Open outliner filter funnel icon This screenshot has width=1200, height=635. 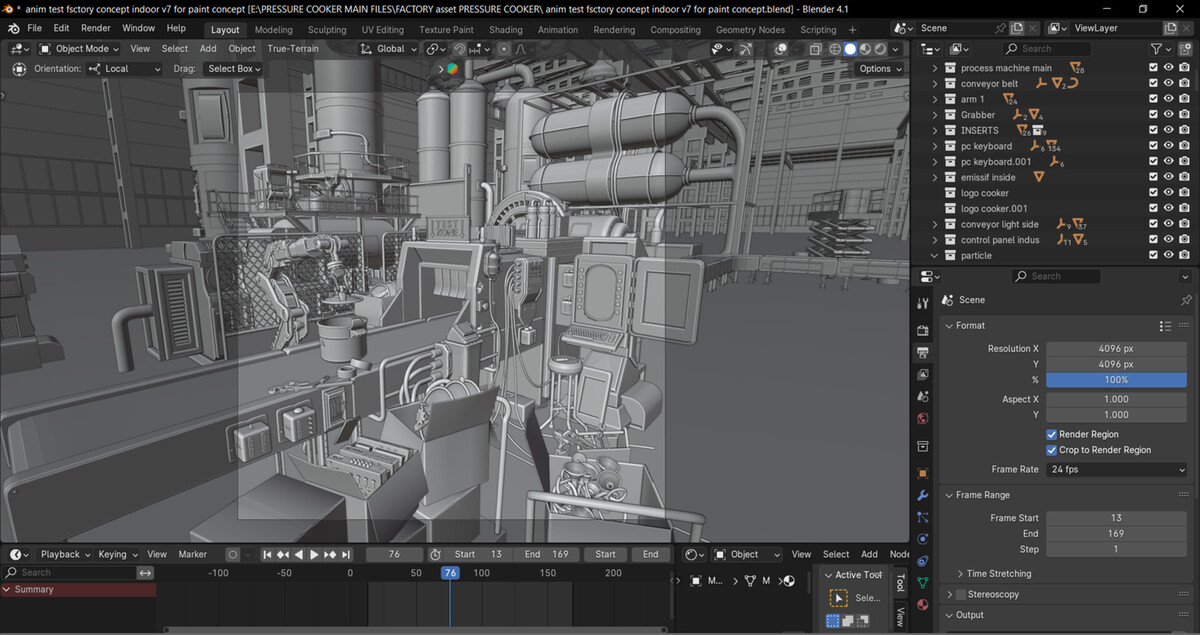pos(1157,49)
